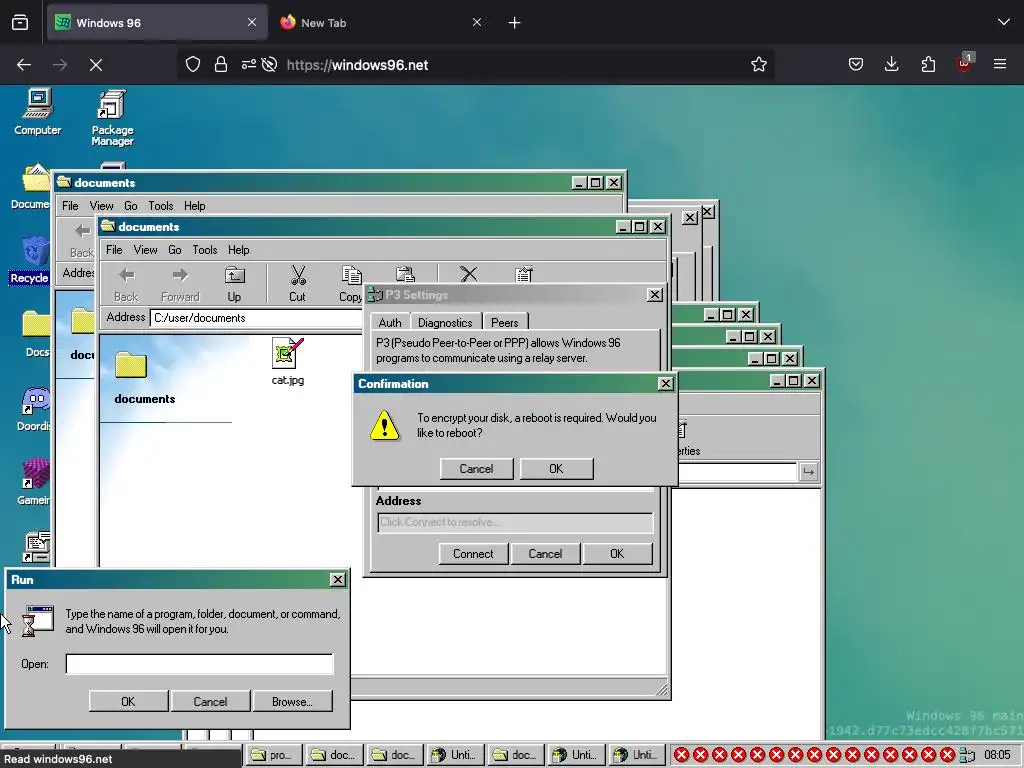Open Firefox View icon left of the tabs
This screenshot has height=768, width=1024.
click(20, 23)
